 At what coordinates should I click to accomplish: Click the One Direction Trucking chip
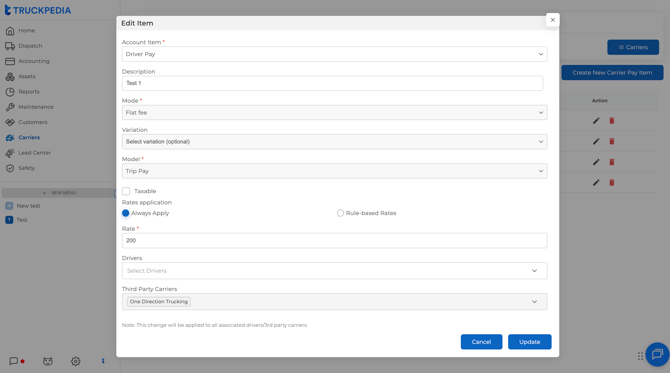(x=159, y=302)
